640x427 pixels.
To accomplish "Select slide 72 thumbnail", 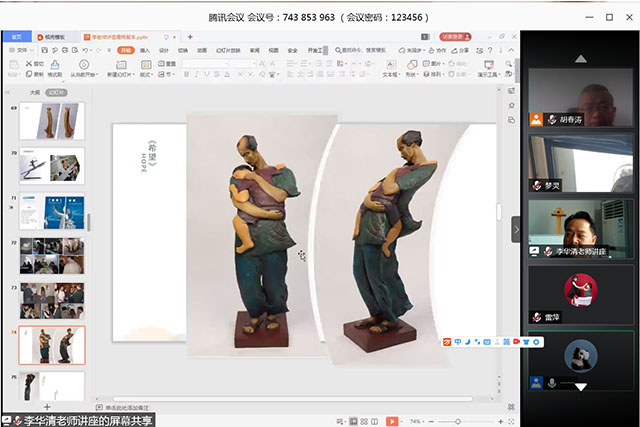I will click(x=52, y=256).
